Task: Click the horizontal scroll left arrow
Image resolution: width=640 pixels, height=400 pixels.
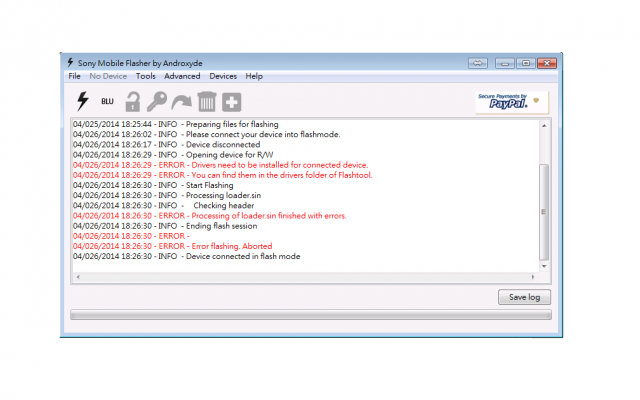Action: 78,277
